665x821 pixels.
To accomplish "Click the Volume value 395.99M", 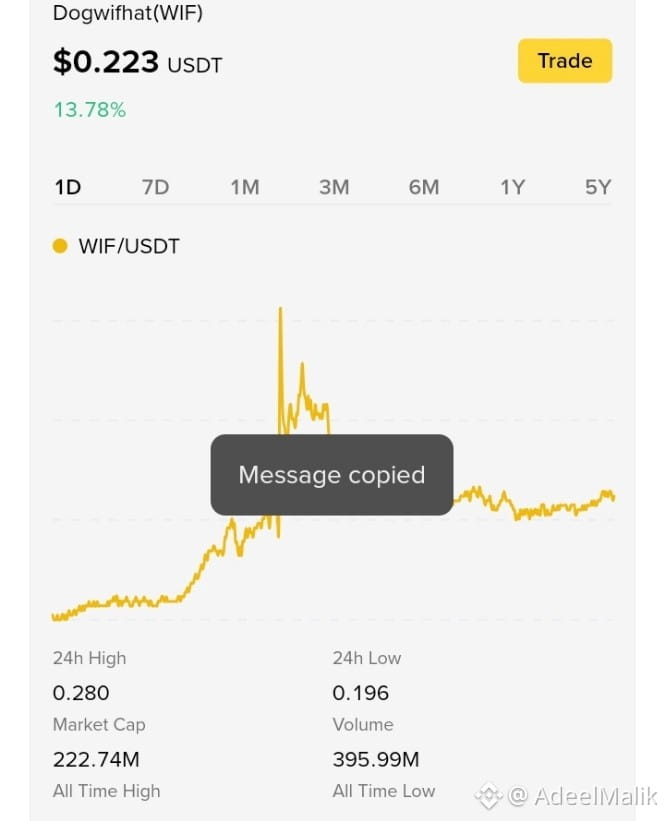I will pos(376,759).
